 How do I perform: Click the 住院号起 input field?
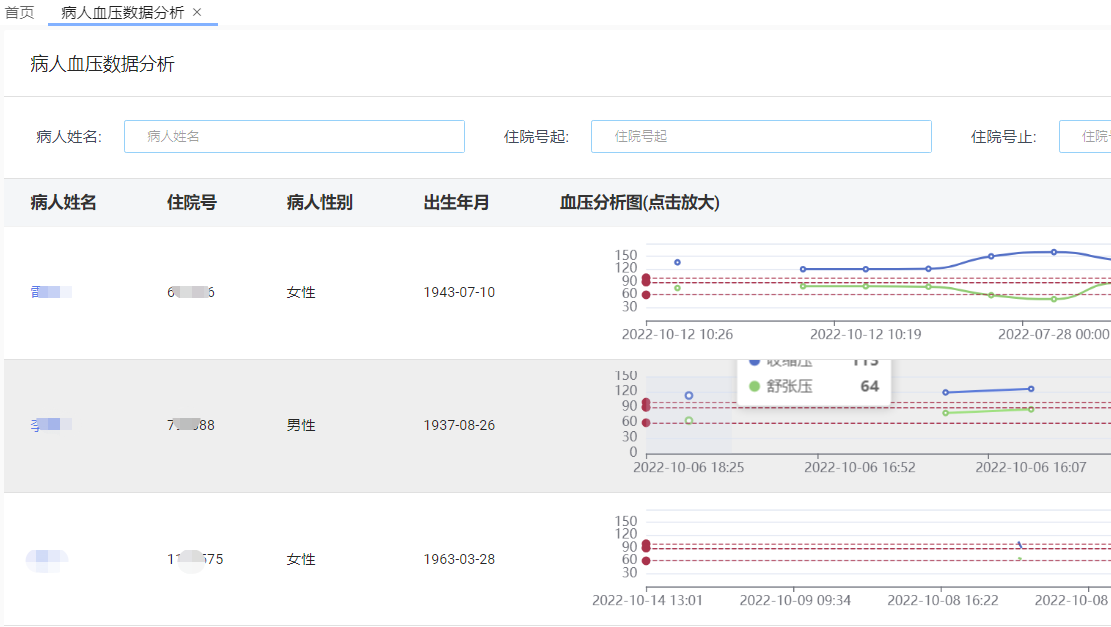tap(760, 136)
